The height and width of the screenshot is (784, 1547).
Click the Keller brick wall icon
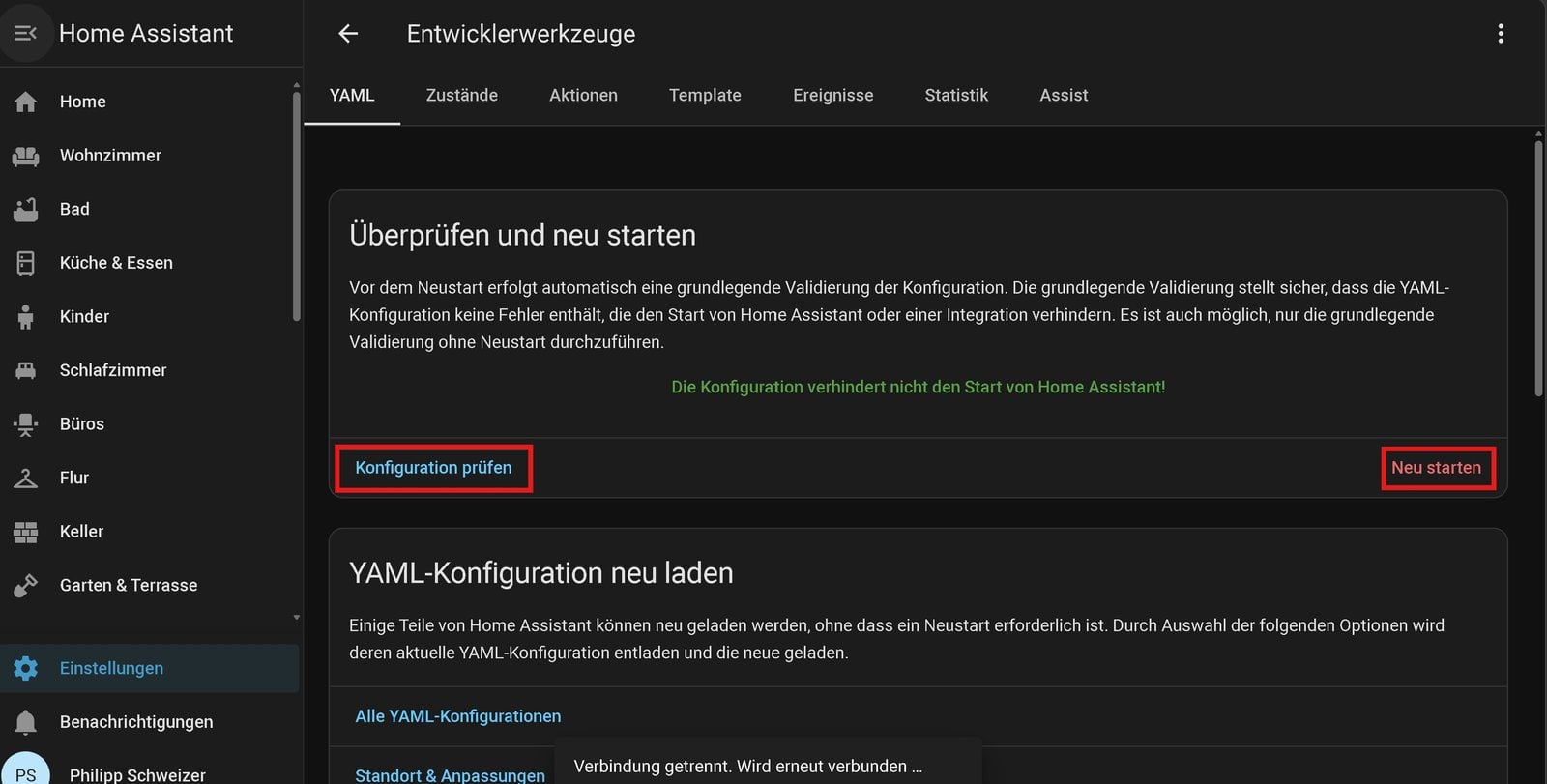[x=26, y=532]
